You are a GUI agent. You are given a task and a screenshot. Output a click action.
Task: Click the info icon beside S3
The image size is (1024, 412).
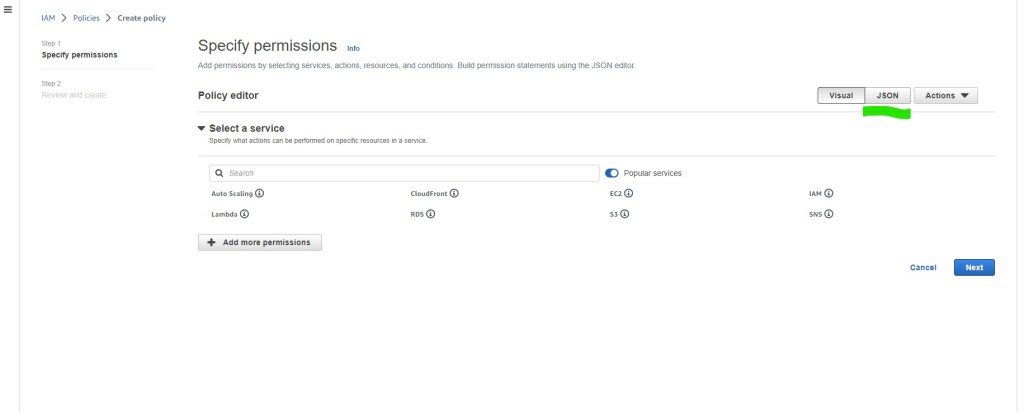(x=625, y=213)
